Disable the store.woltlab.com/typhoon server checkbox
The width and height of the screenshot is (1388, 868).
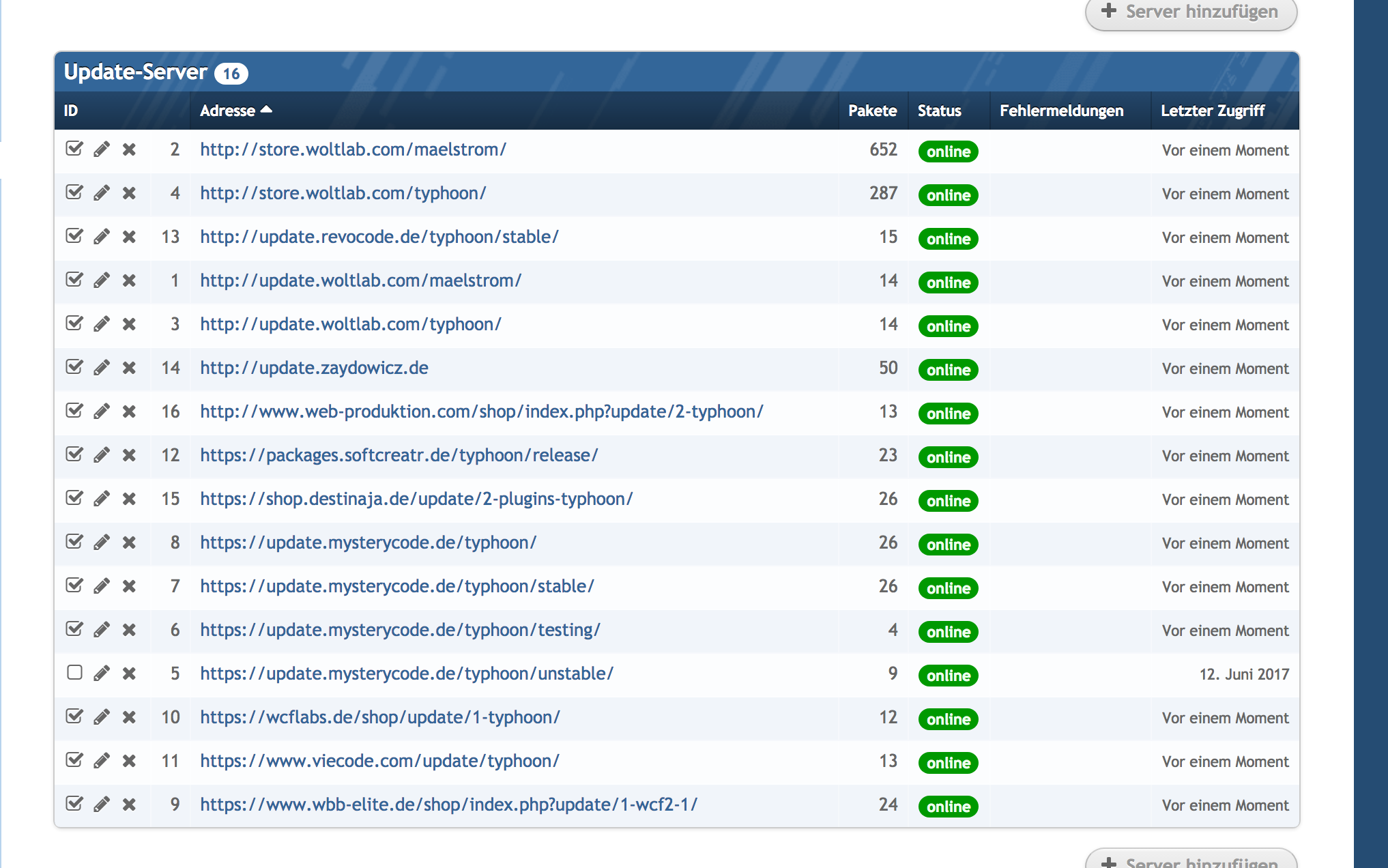[x=74, y=192]
